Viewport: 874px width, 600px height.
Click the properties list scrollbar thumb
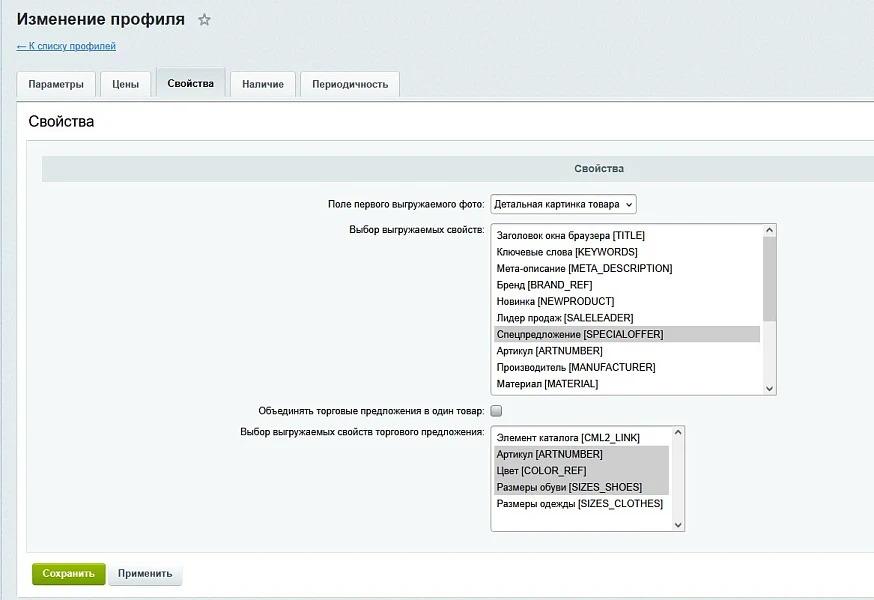coord(769,279)
